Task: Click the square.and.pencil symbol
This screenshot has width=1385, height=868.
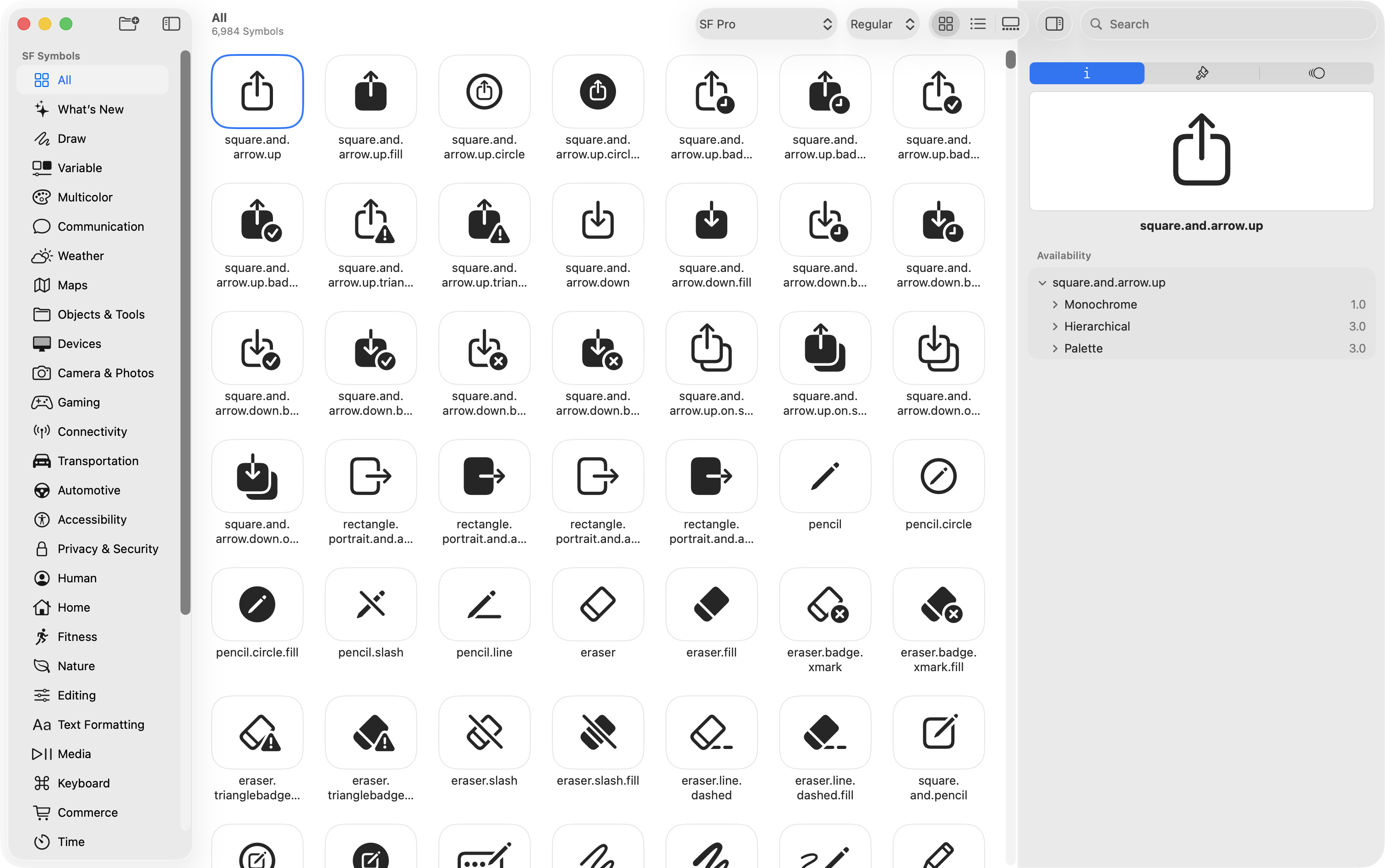Action: click(938, 732)
